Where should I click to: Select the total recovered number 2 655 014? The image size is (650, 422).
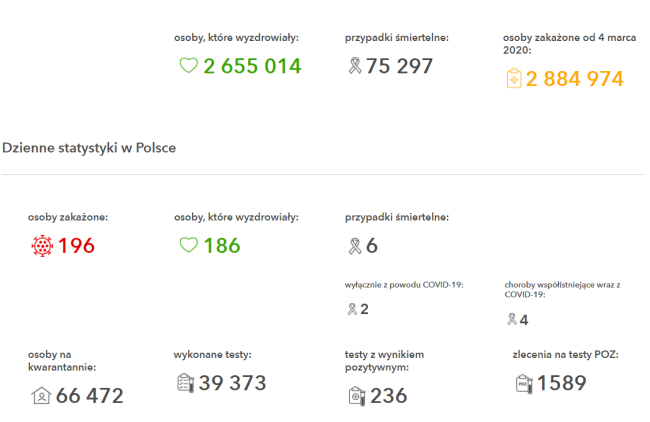pyautogui.click(x=252, y=66)
